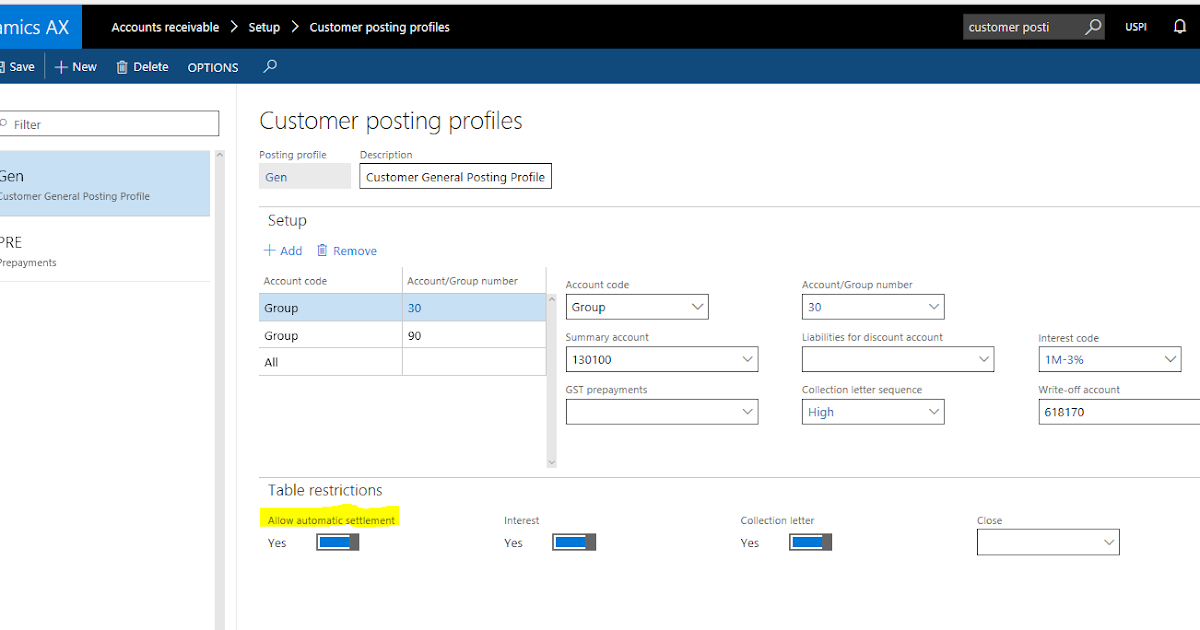
Task: Click the Add icon in the Setup section
Action: pyautogui.click(x=270, y=250)
